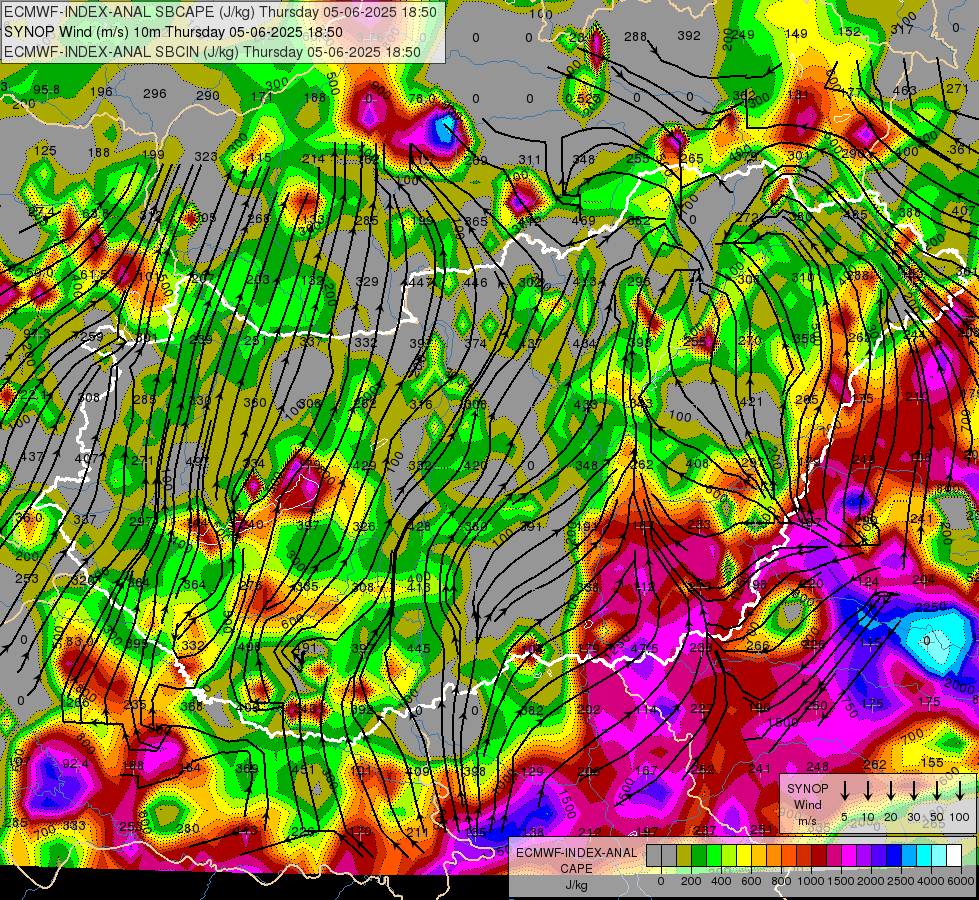This screenshot has height=900, width=979.
Task: Choose the pure blue CAPE legend swatch
Action: point(895,855)
